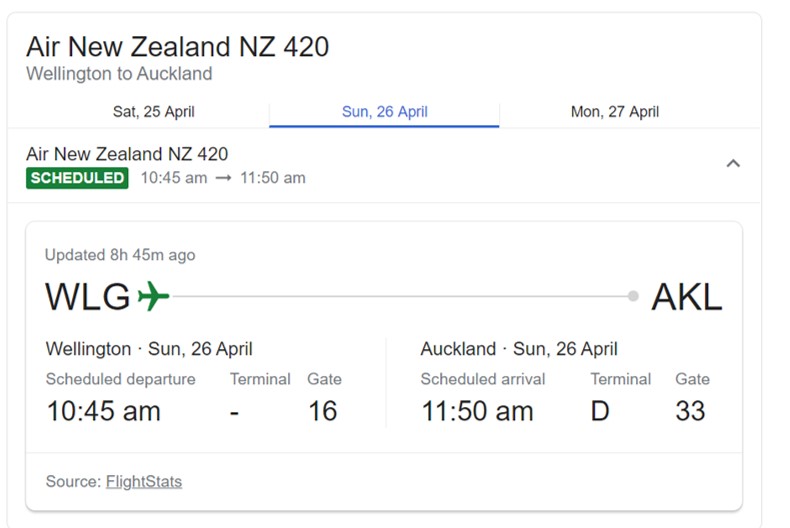Click the Wellington to Auckland subtitle
This screenshot has height=528, width=790.
(119, 74)
